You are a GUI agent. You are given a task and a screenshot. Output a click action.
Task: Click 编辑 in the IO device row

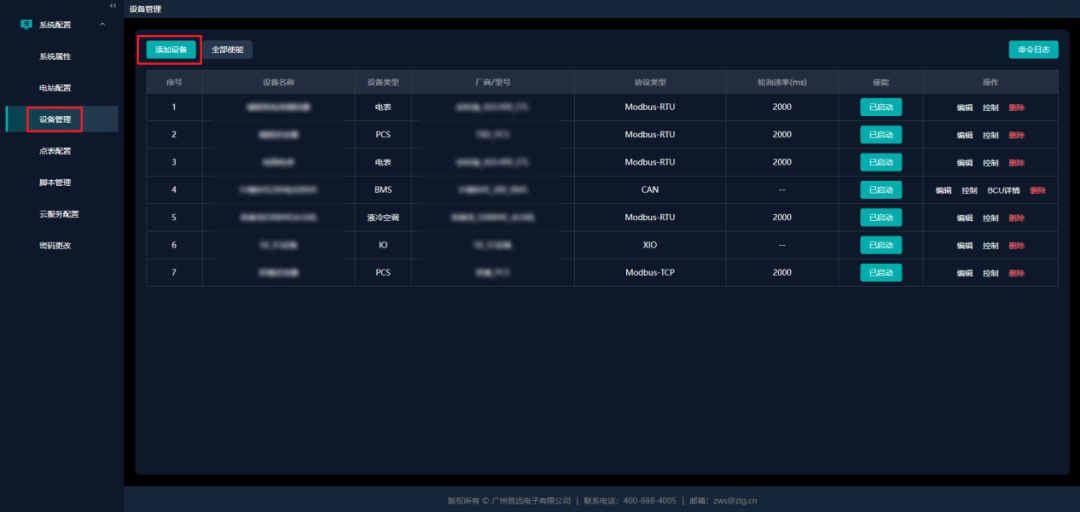point(964,245)
